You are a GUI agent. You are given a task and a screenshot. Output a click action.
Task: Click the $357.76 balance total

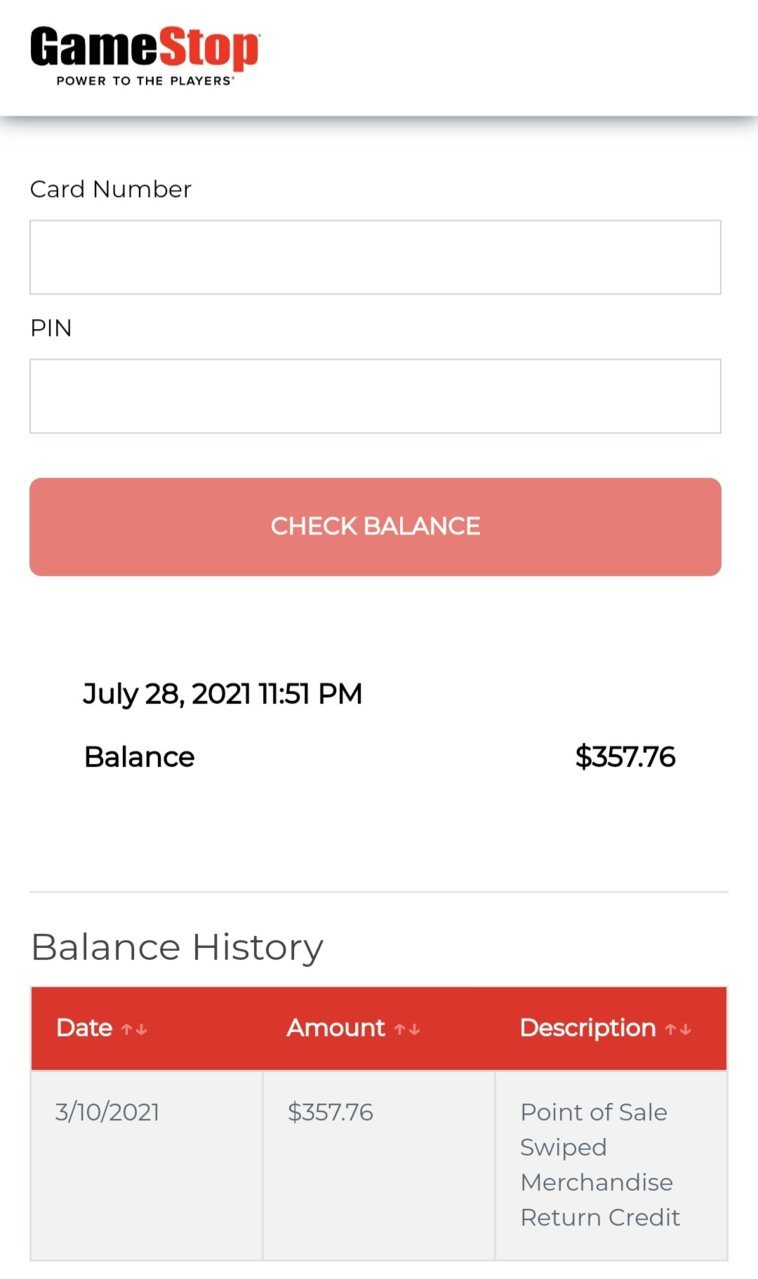click(x=625, y=757)
